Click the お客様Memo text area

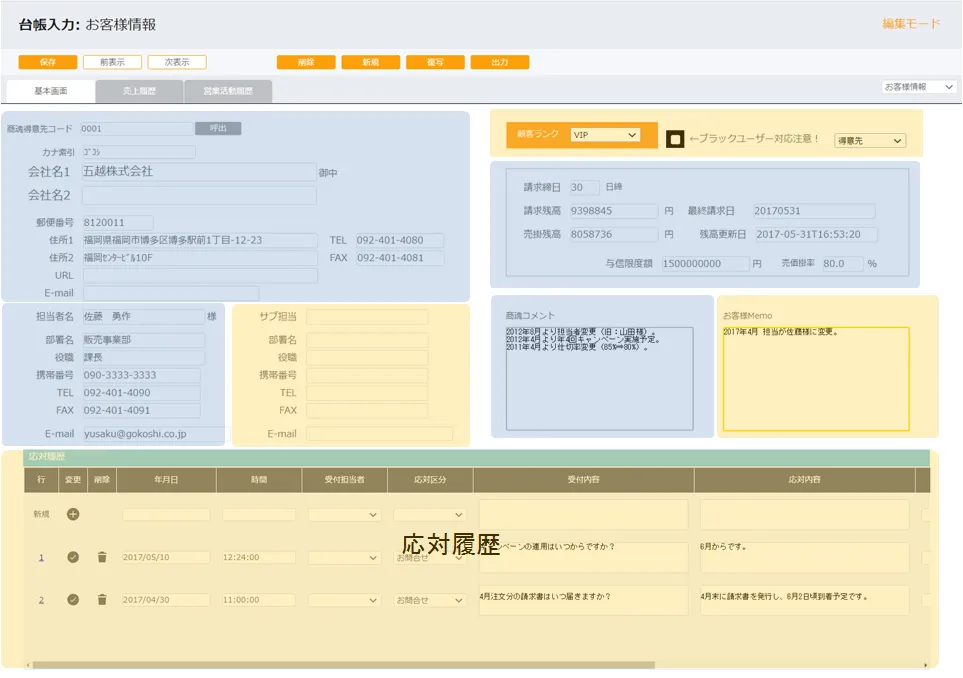point(816,378)
